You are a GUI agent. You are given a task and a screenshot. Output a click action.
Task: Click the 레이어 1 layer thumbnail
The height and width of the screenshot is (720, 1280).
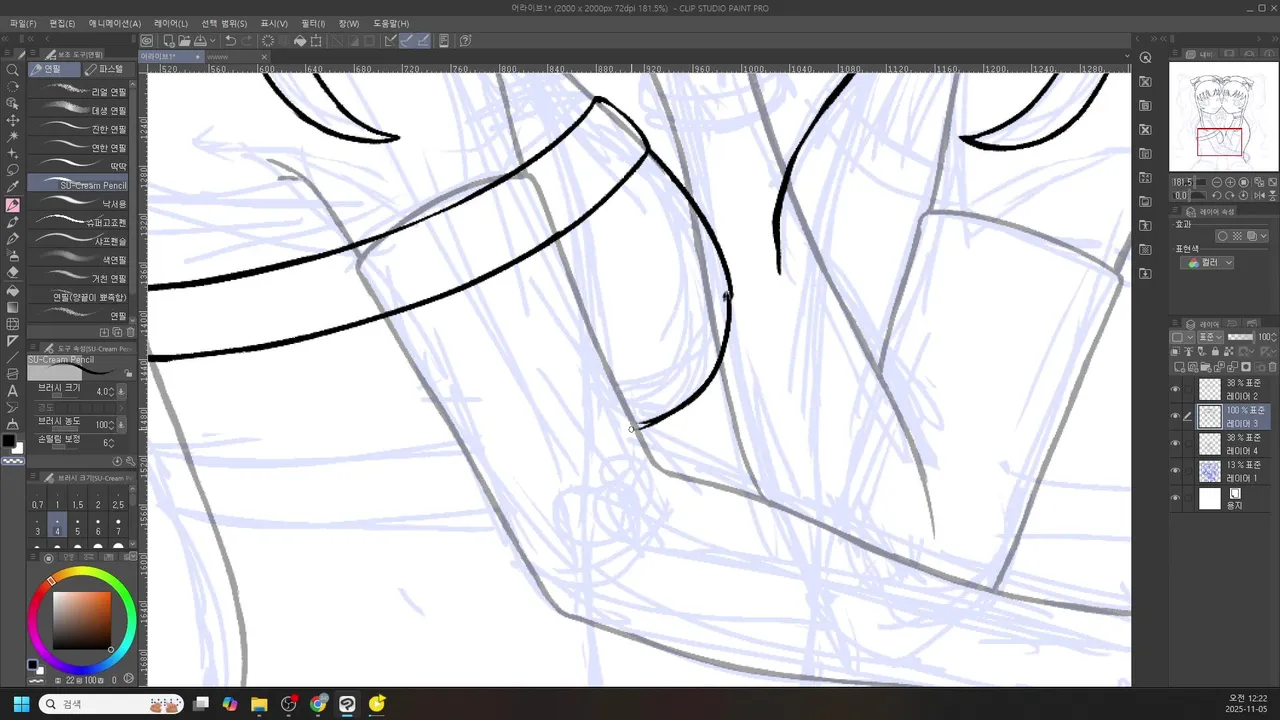[x=1210, y=471]
